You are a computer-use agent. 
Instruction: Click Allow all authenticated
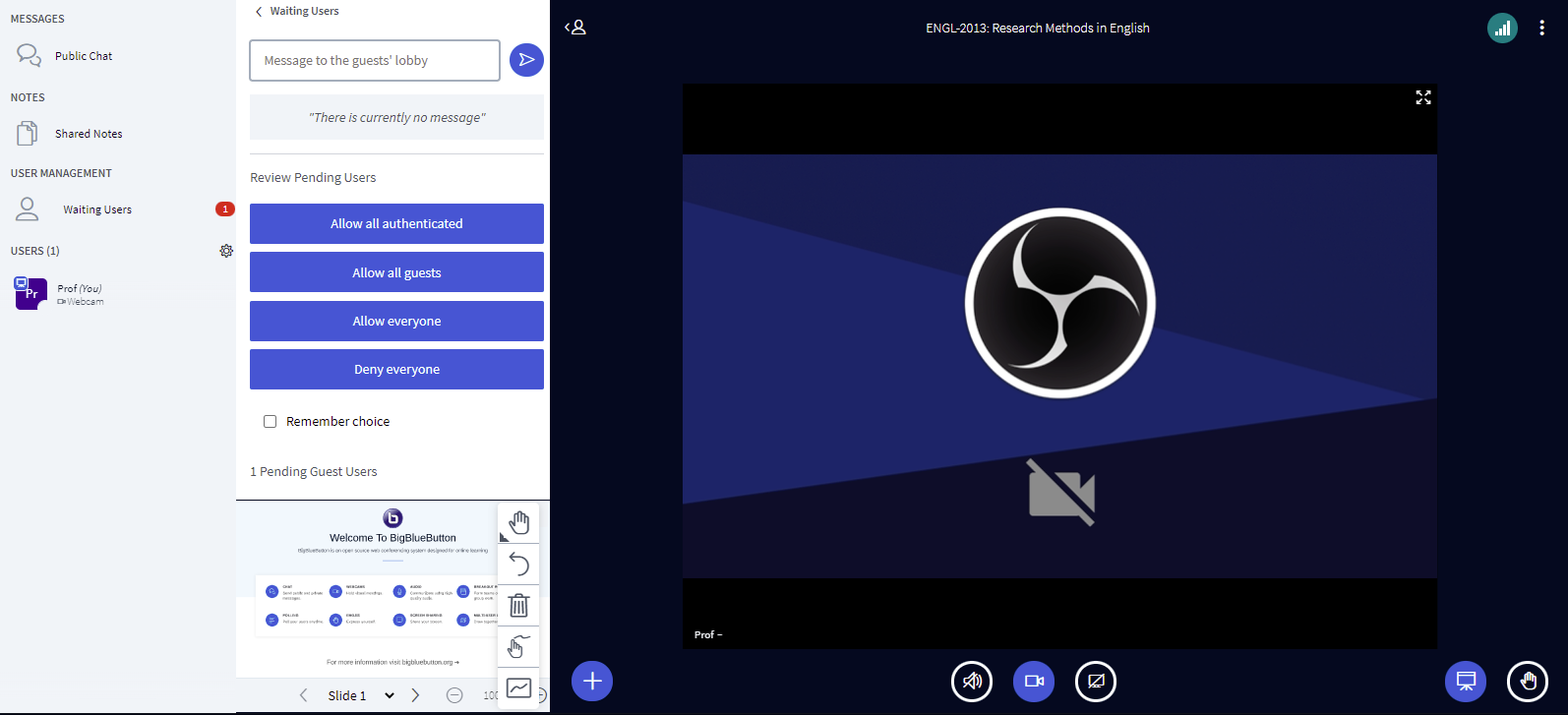[x=396, y=223]
